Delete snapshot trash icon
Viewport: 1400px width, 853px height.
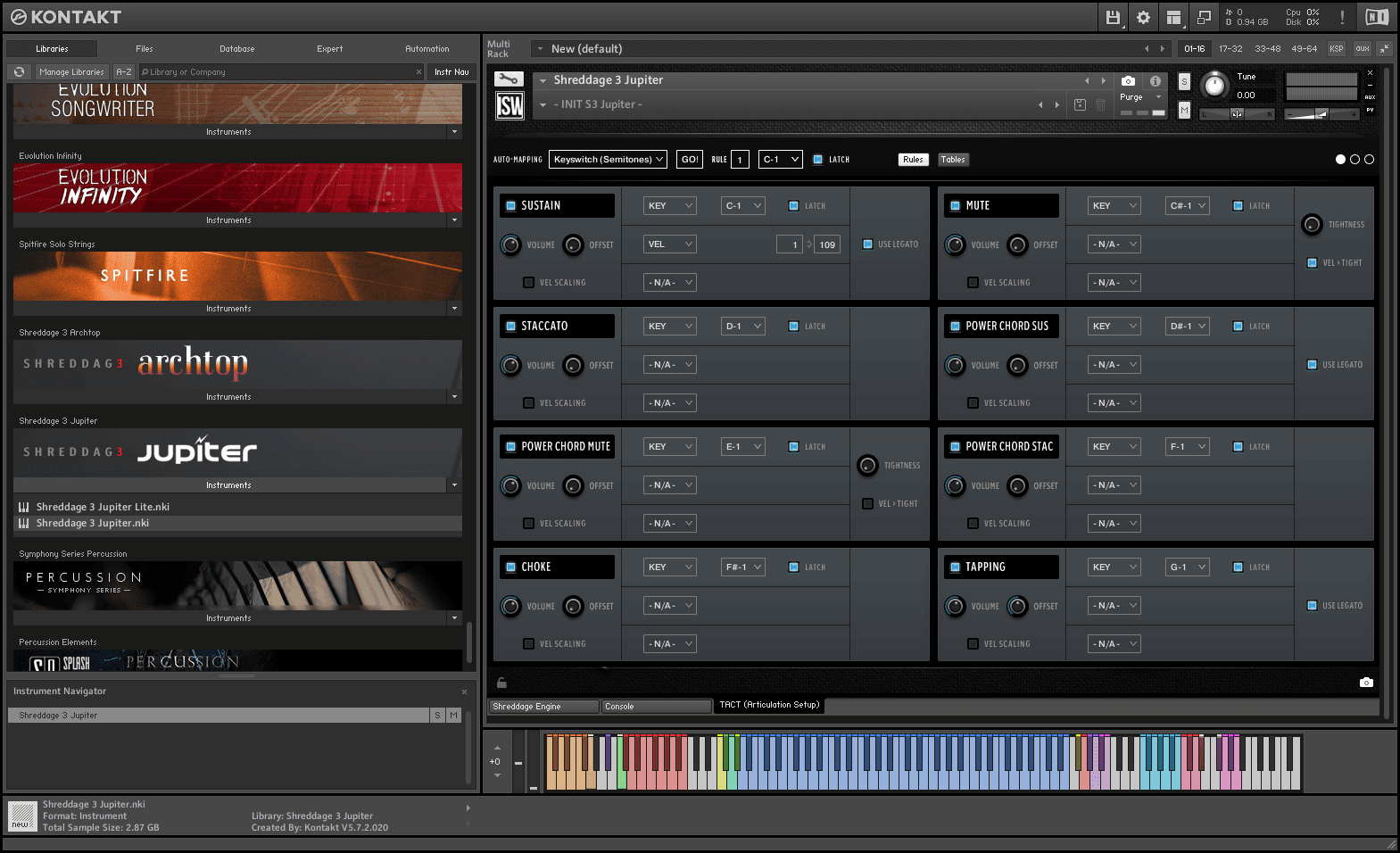1101,104
